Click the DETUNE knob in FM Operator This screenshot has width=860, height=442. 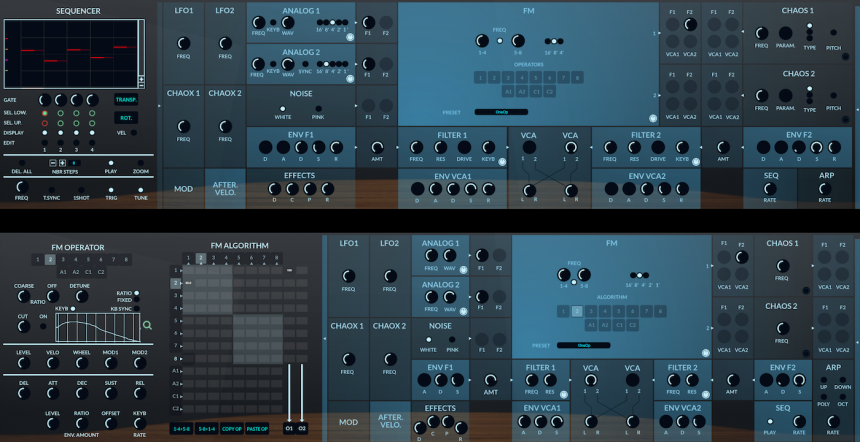pos(81,297)
